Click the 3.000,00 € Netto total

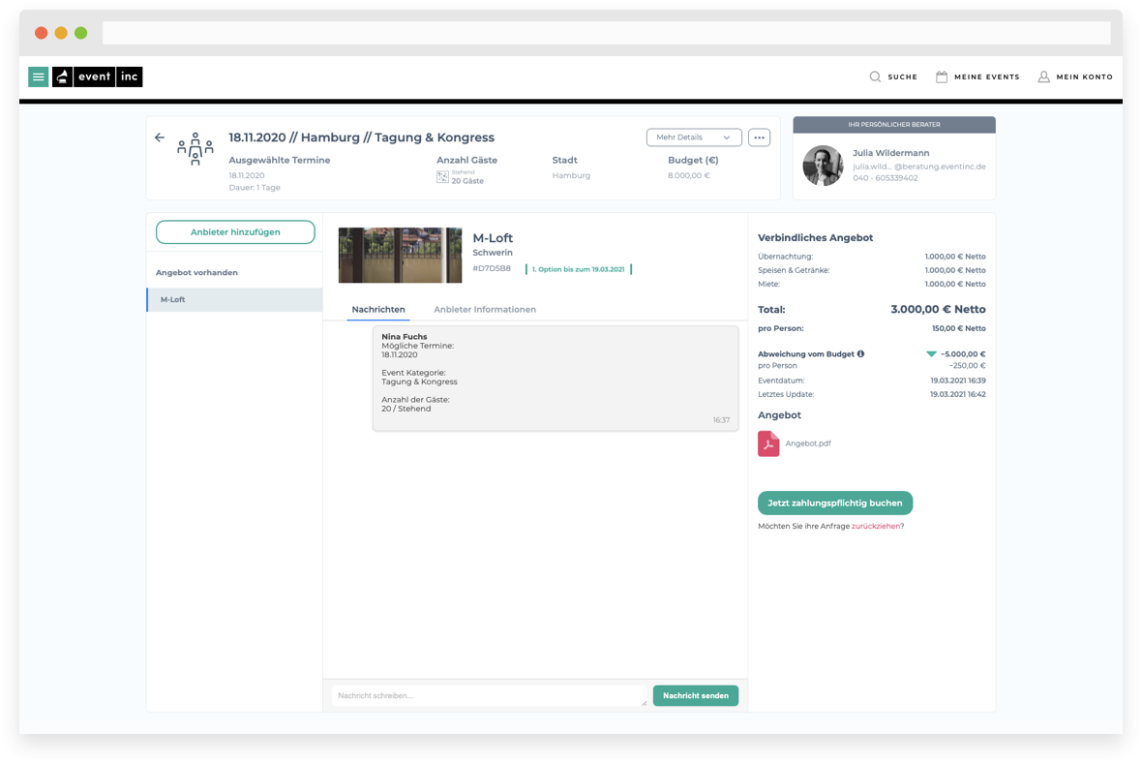pyautogui.click(x=937, y=309)
